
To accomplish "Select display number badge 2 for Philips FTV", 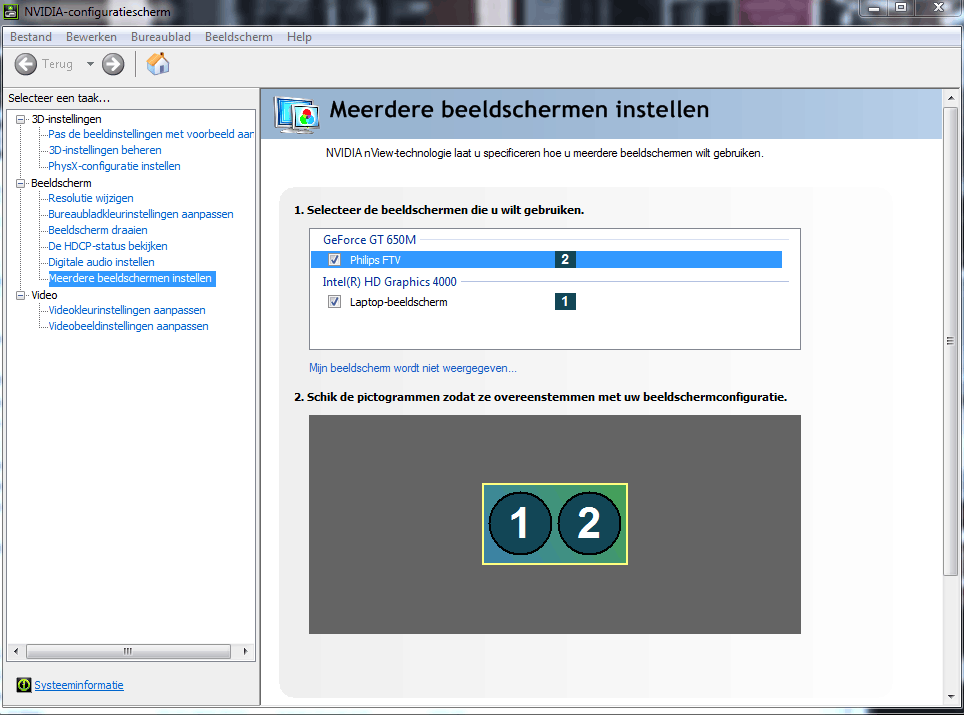I will coord(565,259).
